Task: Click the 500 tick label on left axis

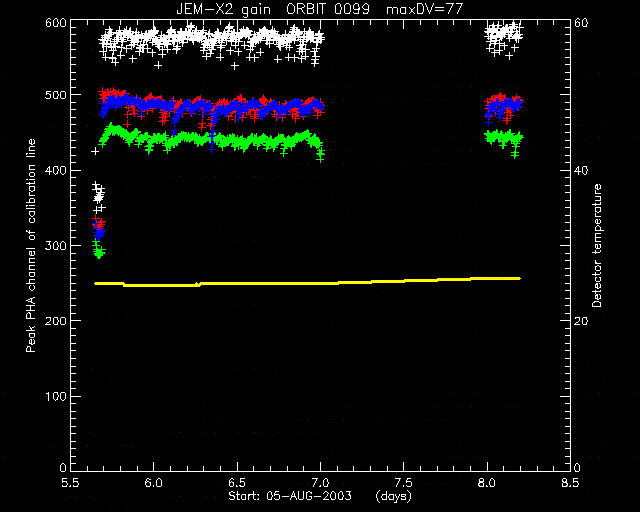Action: pyautogui.click(x=55, y=95)
